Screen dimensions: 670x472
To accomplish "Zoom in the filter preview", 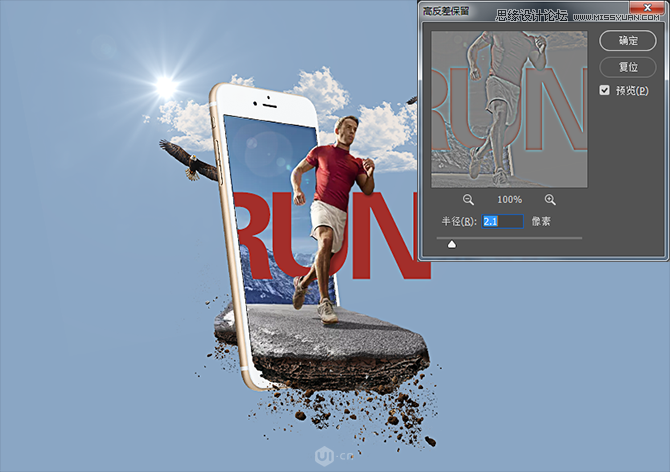I will click(550, 199).
